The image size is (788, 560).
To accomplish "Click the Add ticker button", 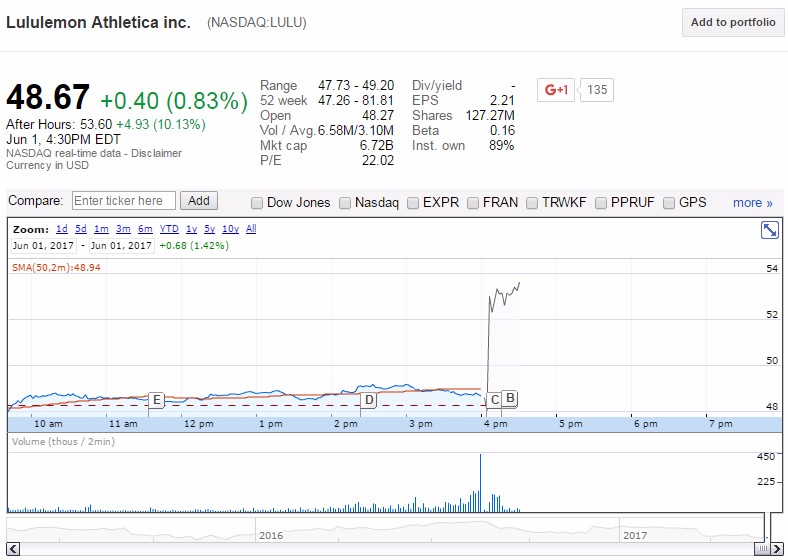I will click(199, 201).
